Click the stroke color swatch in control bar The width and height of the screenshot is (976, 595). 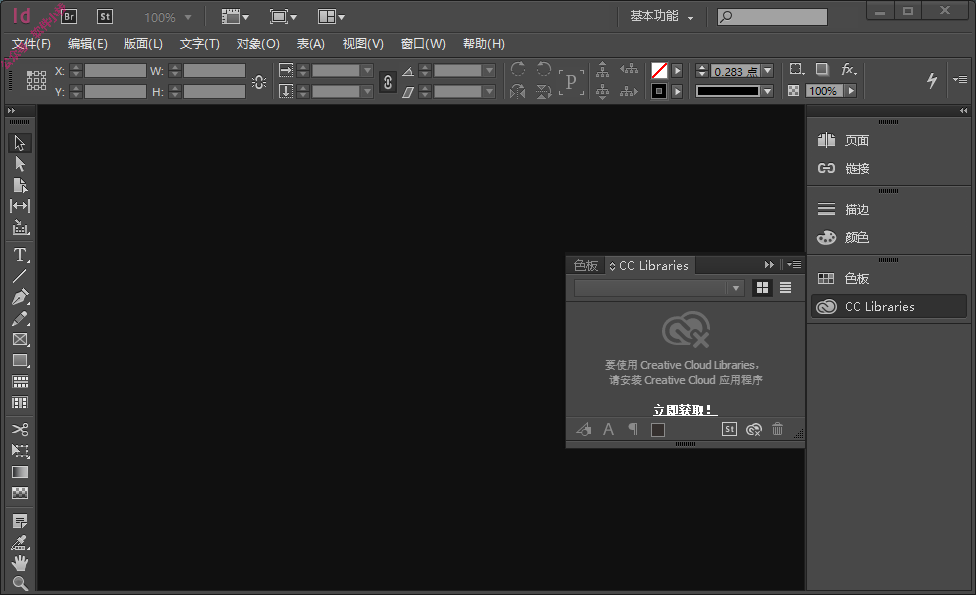click(659, 91)
